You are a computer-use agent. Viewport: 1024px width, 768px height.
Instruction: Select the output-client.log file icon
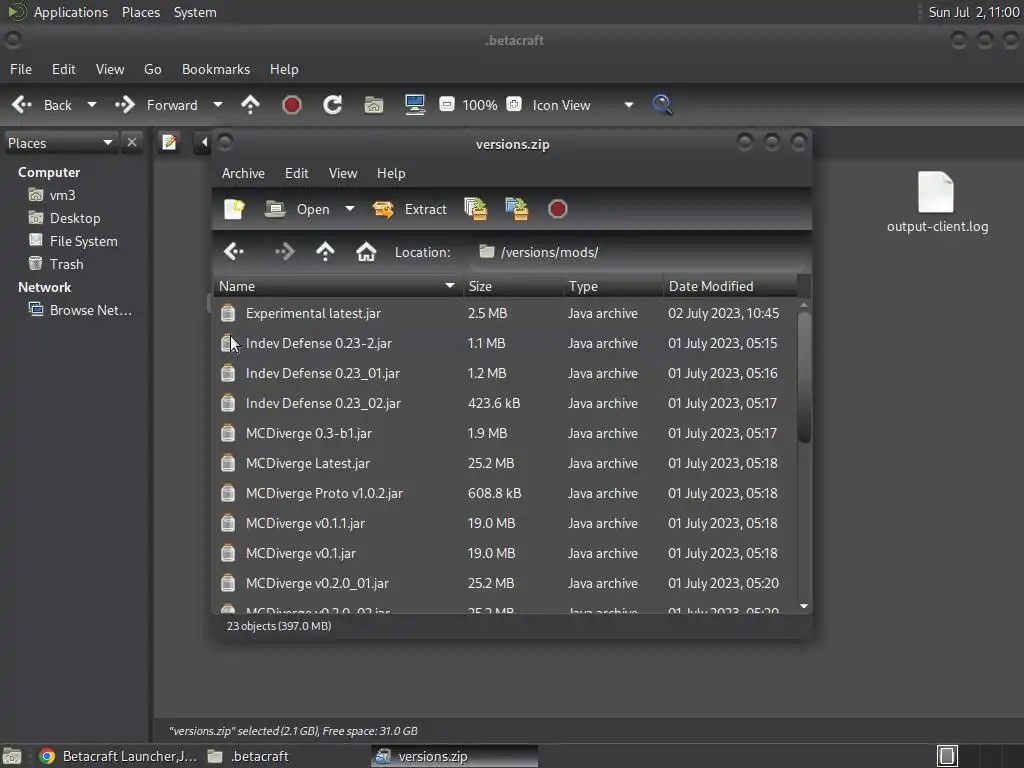click(936, 192)
